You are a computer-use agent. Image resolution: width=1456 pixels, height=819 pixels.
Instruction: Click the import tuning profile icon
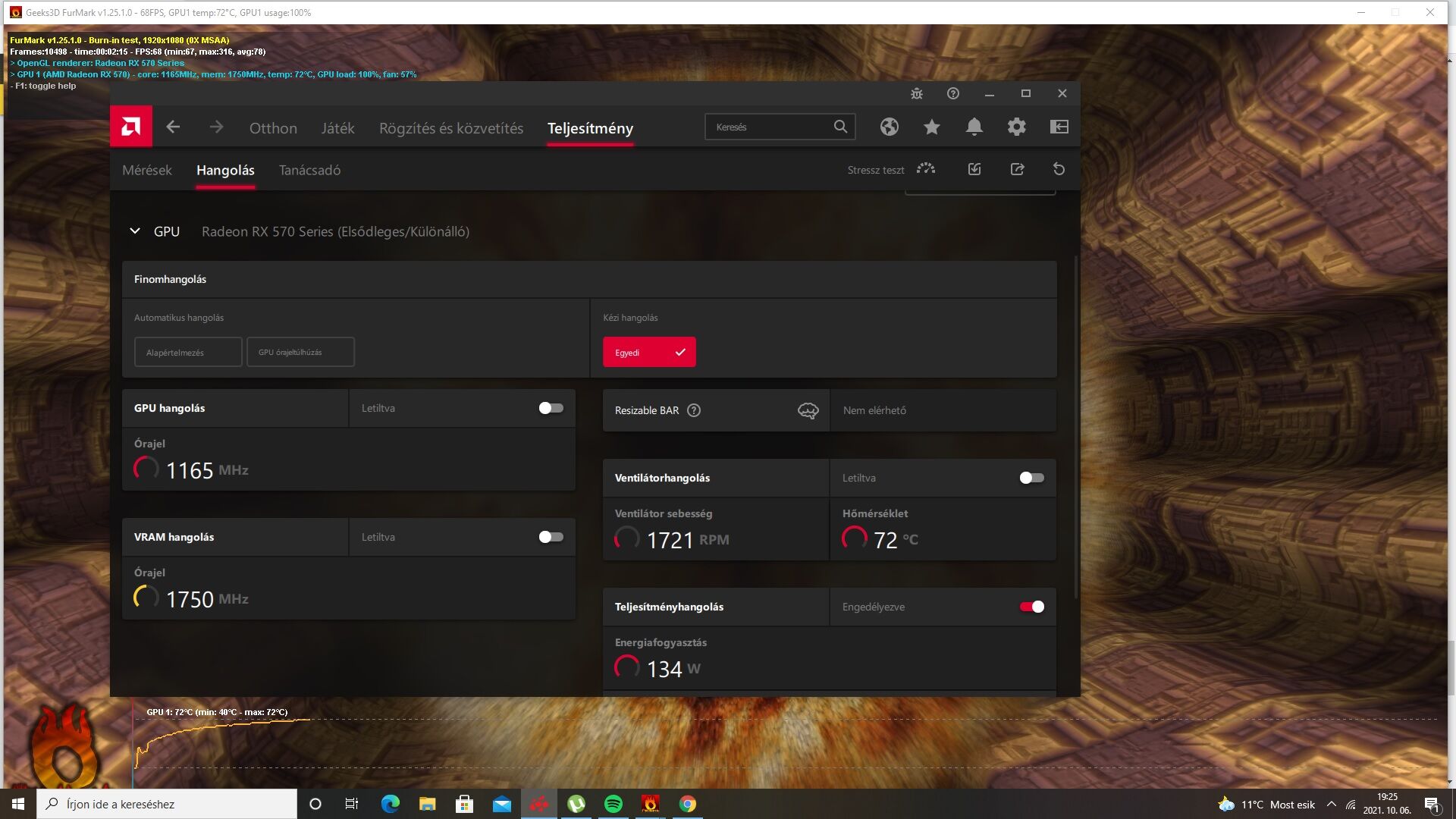(x=974, y=169)
